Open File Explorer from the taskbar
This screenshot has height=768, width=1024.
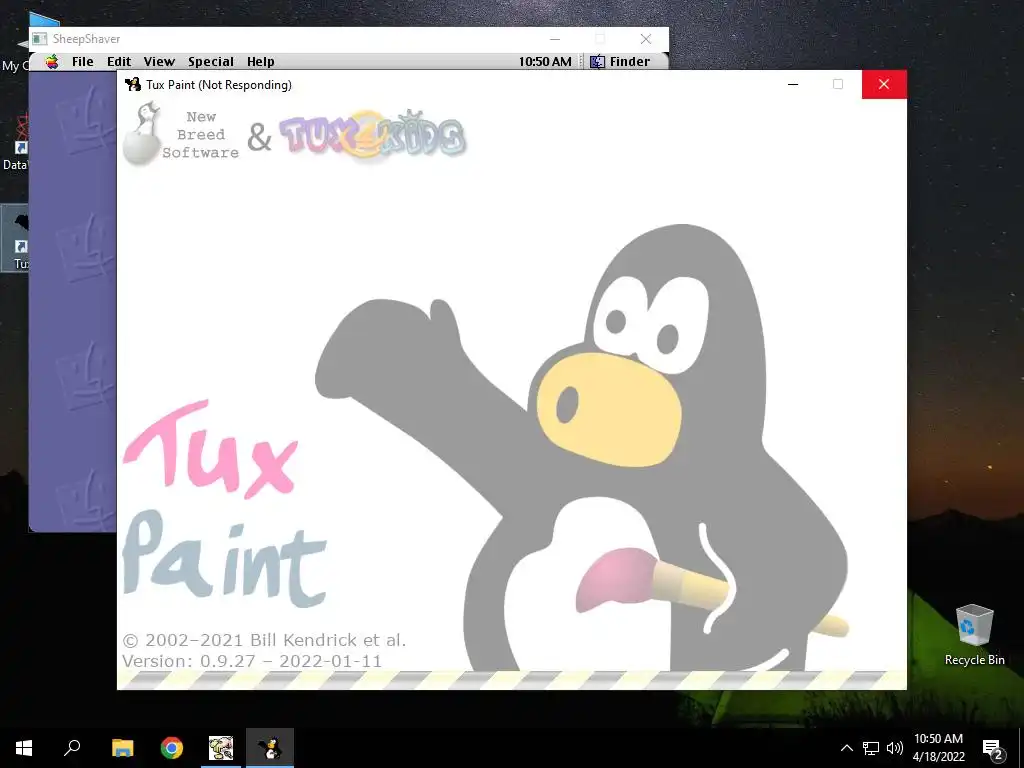(x=122, y=748)
